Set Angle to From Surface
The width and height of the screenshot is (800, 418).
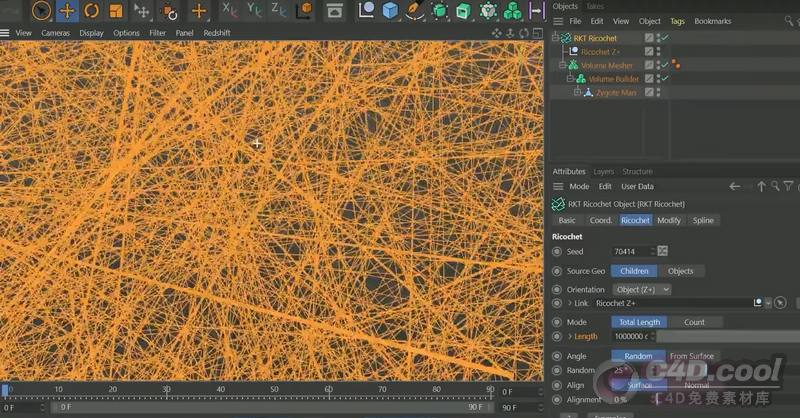pos(692,356)
